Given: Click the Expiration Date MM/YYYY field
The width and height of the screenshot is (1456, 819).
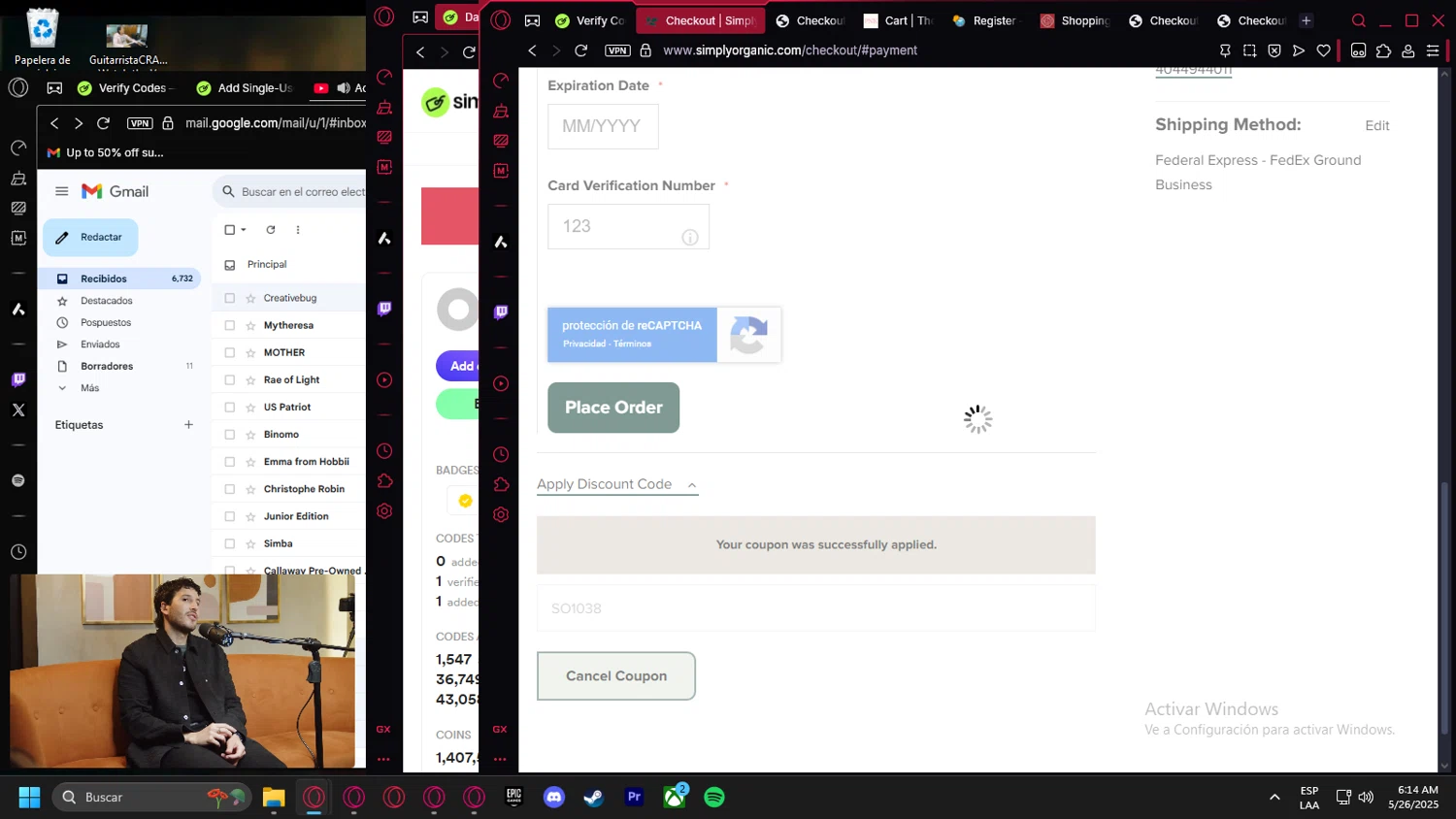Looking at the screenshot, I should pyautogui.click(x=603, y=126).
